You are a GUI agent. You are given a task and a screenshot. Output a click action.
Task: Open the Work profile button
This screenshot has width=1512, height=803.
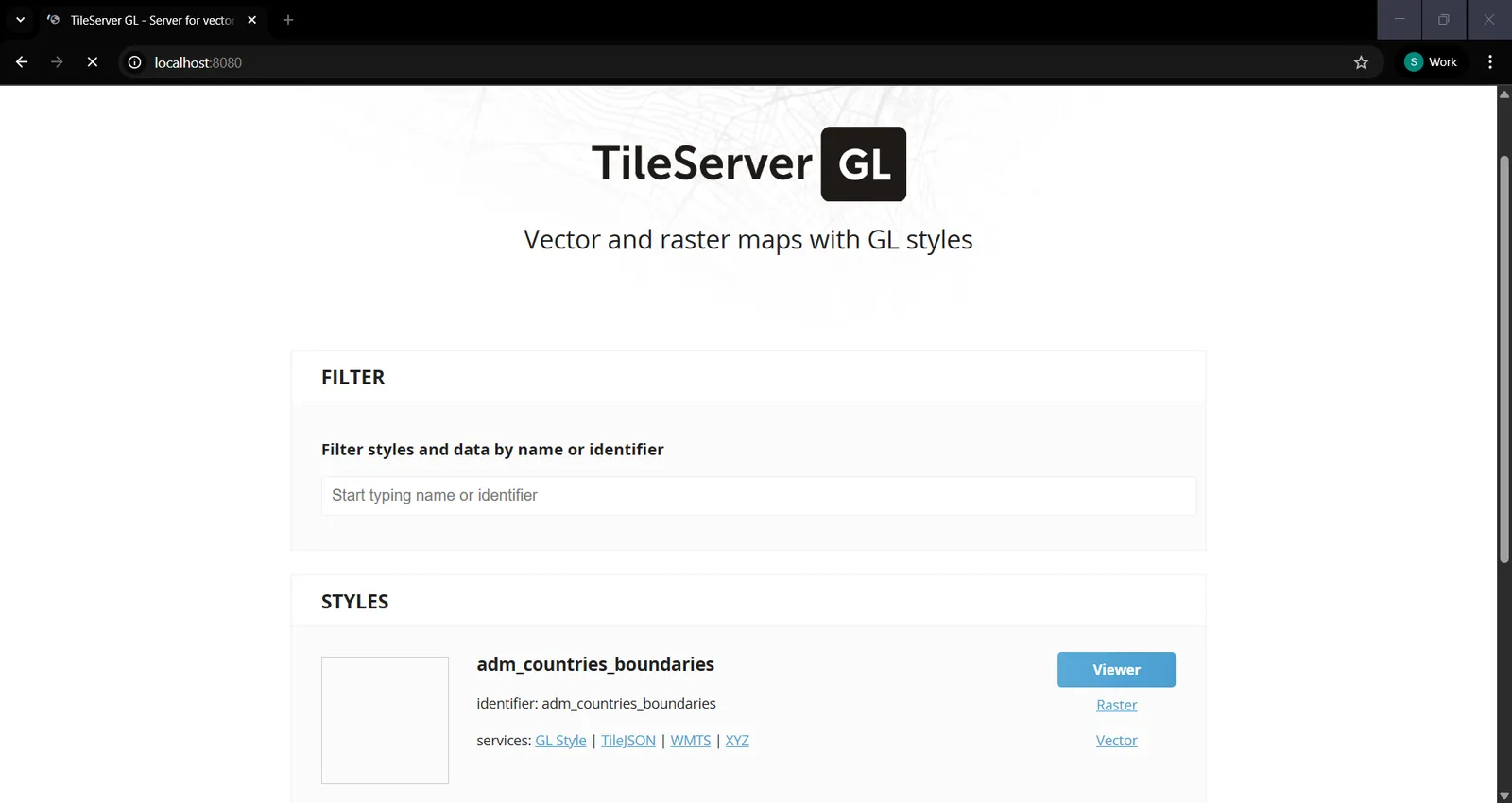click(1432, 62)
